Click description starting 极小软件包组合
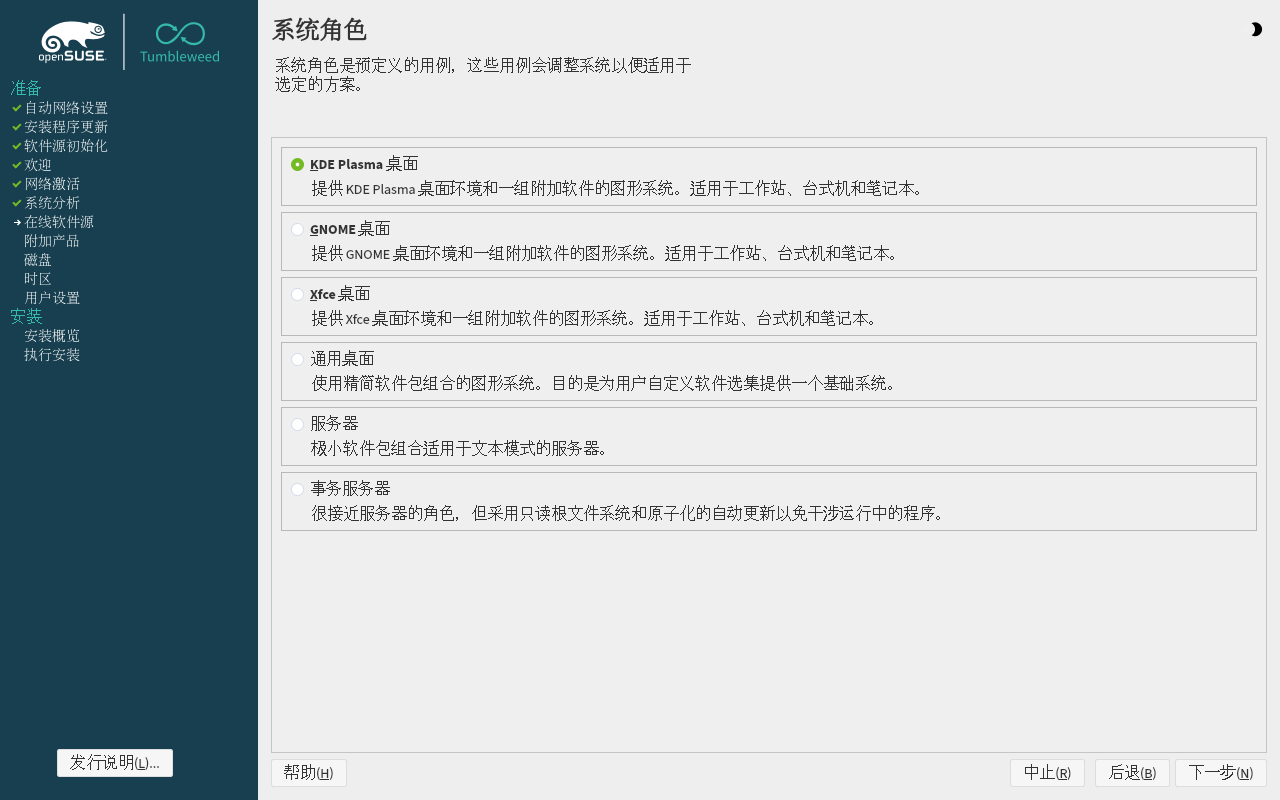Screen dimensions: 1280x800 click(460, 448)
